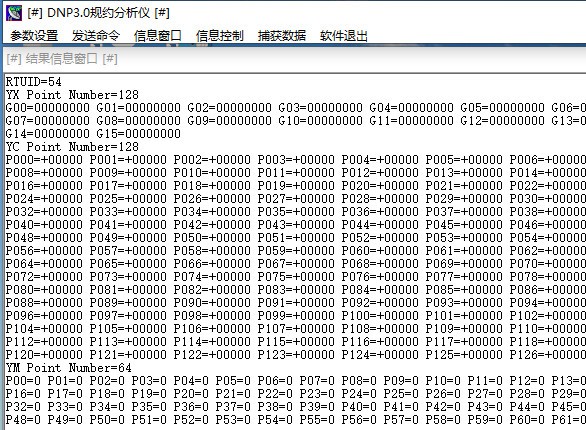Click the P029=+00000 value

click(x=464, y=199)
